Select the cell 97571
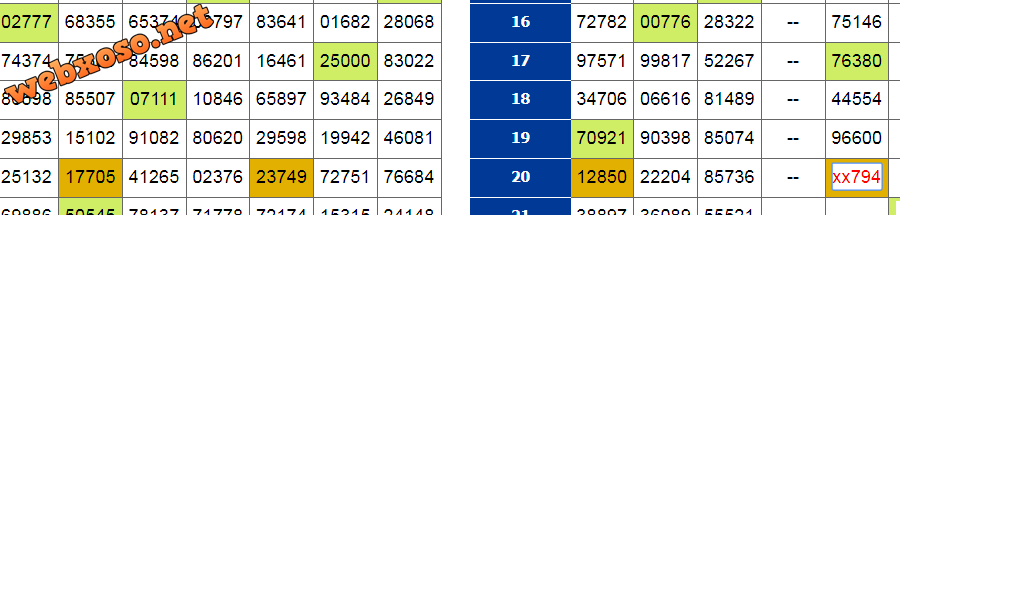The width and height of the screenshot is (1009, 614). 602,62
